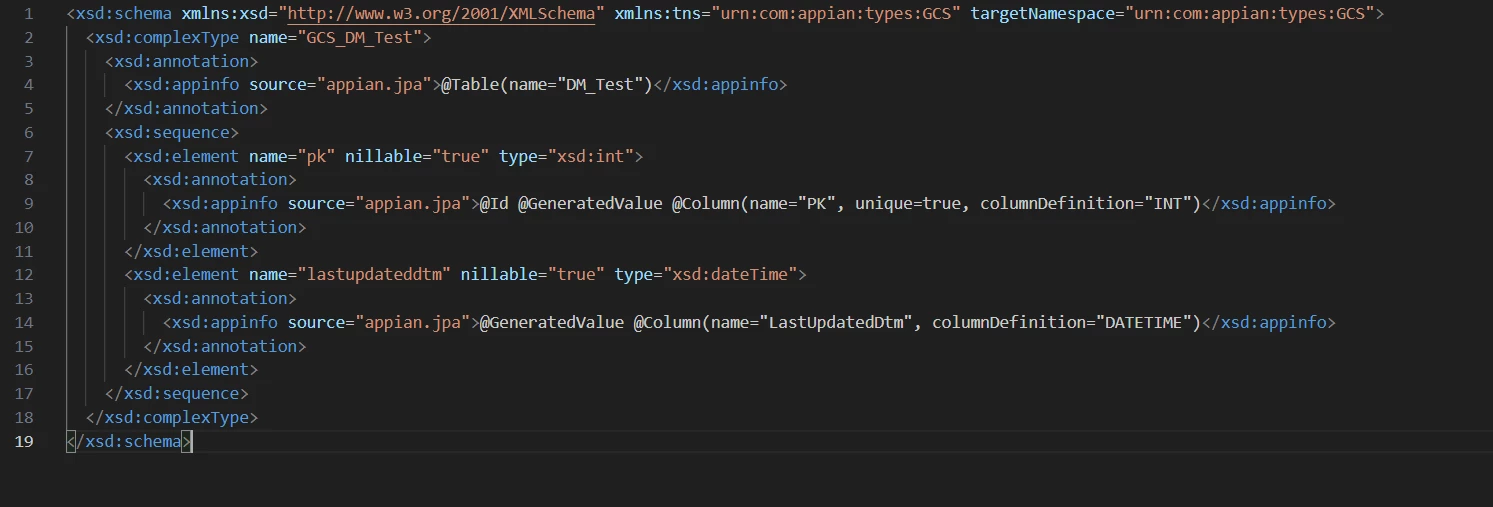Viewport: 1493px width, 507px height.
Task: Click columnDefinition="INT" text on line 9
Action: [1090, 203]
